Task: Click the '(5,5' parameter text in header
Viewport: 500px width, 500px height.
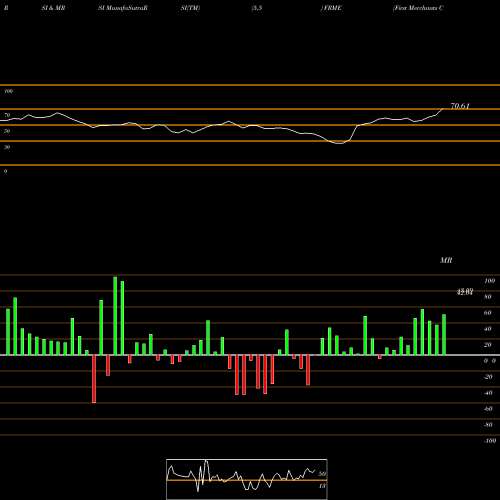Action: tap(257, 8)
